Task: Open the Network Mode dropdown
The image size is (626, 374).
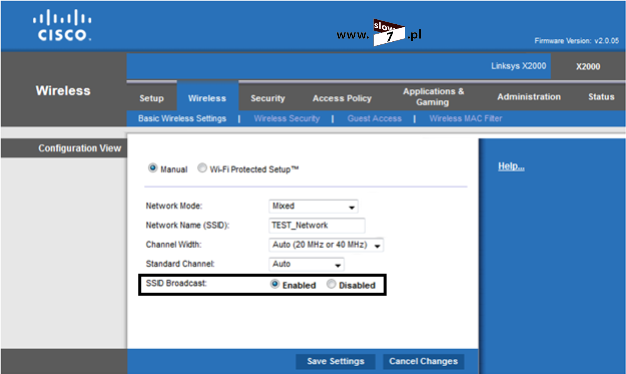Action: (313, 206)
